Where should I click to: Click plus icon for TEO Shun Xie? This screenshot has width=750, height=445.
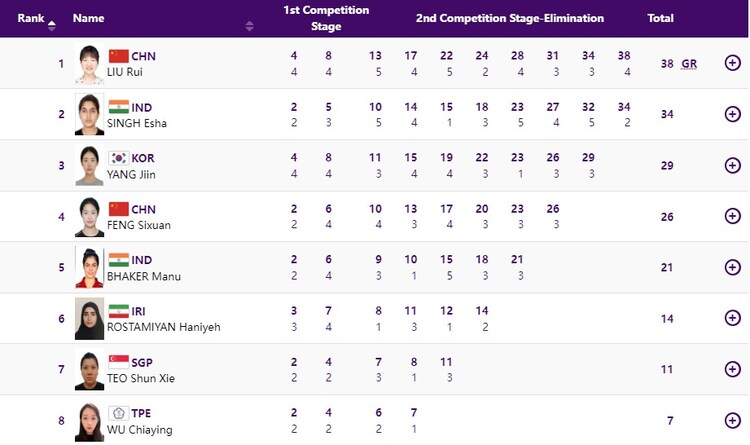coord(732,369)
